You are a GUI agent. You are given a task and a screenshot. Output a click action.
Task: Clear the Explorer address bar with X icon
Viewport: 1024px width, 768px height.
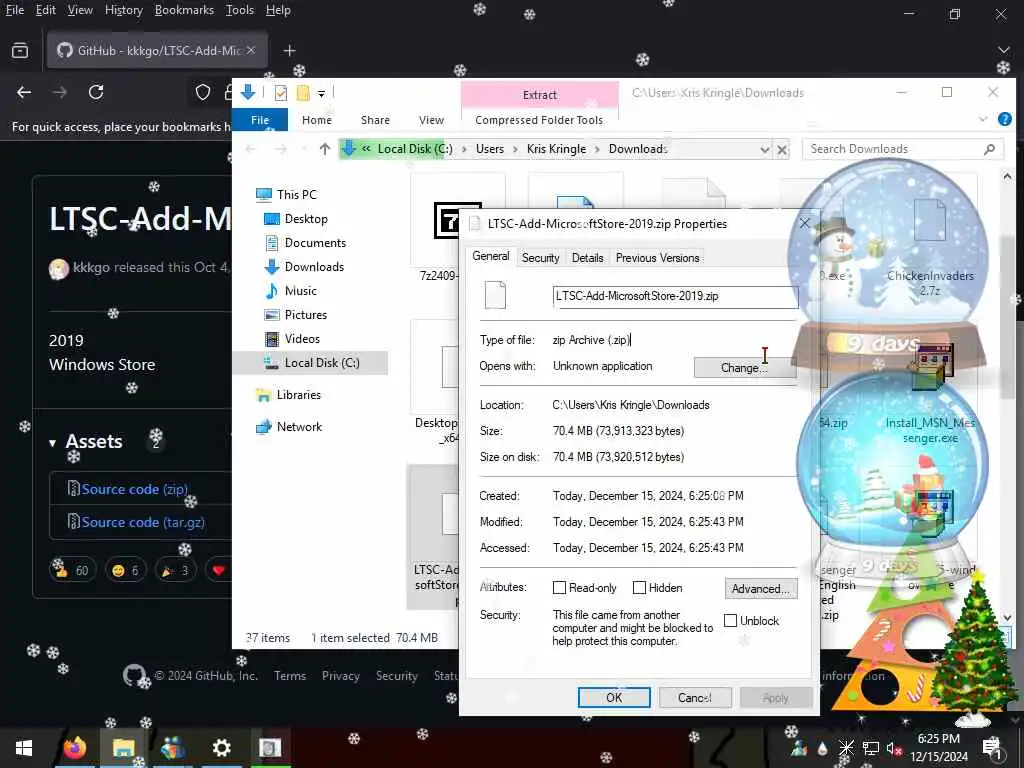[x=782, y=150]
